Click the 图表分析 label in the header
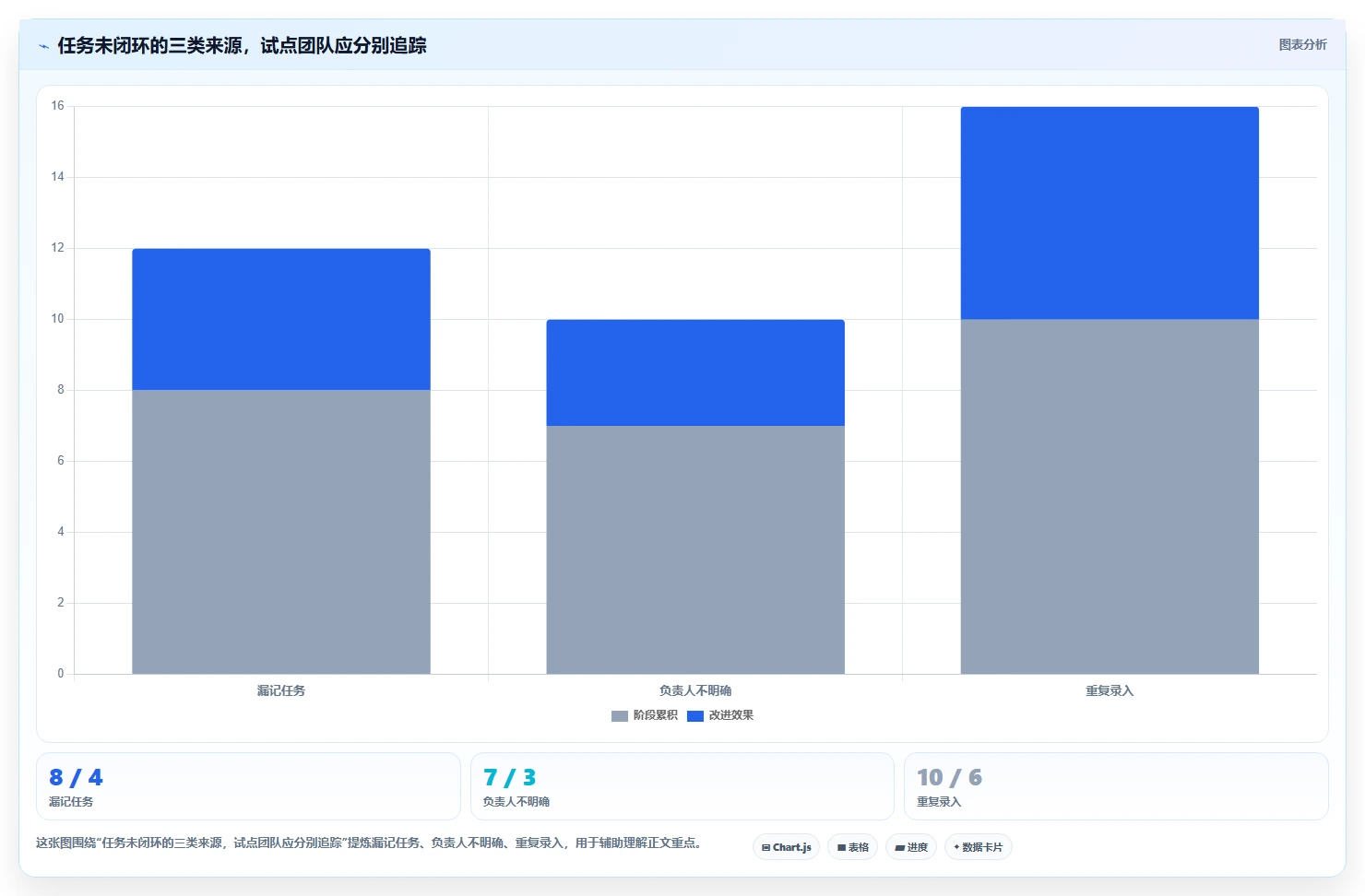Image resolution: width=1365 pixels, height=896 pixels. (x=1302, y=44)
